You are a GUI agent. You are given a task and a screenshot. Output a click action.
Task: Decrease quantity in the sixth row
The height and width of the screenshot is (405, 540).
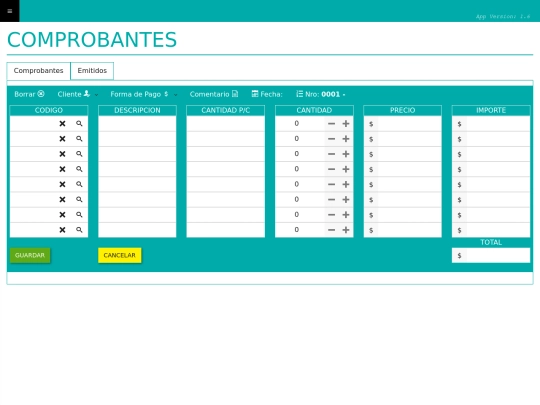[331, 199]
